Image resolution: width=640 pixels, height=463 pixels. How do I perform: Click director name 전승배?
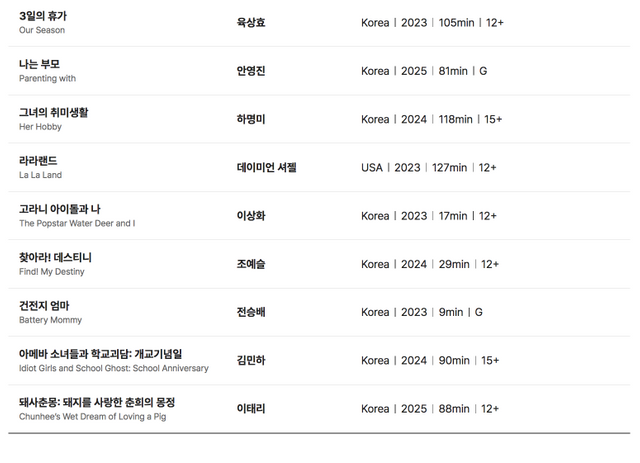click(x=251, y=312)
